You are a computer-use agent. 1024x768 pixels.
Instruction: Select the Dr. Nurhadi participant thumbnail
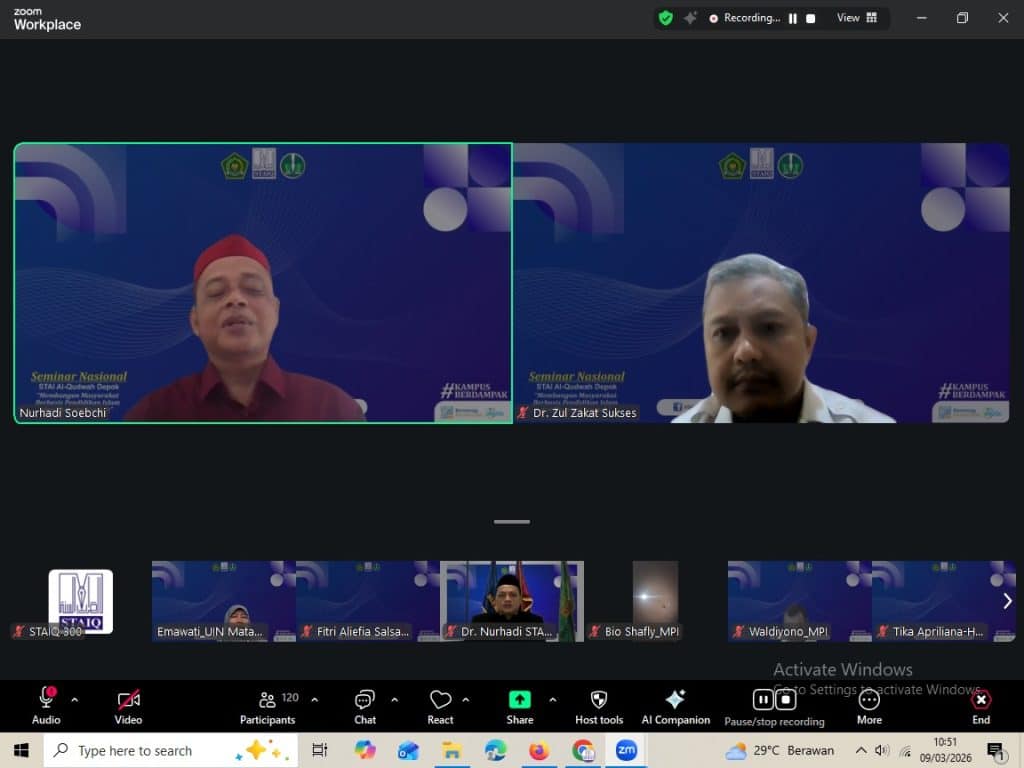click(511, 600)
